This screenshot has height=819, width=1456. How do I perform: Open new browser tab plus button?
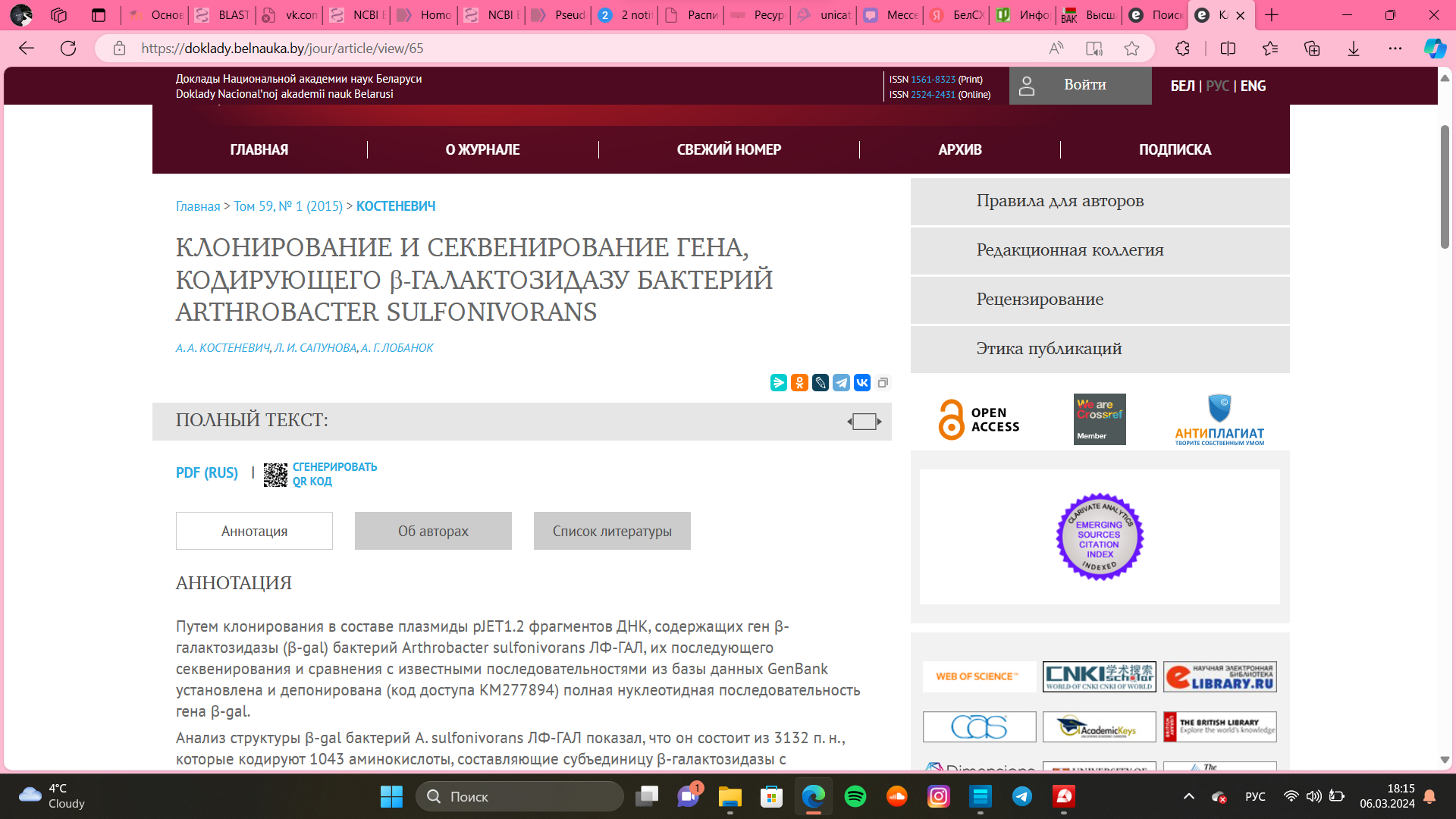tap(1272, 15)
